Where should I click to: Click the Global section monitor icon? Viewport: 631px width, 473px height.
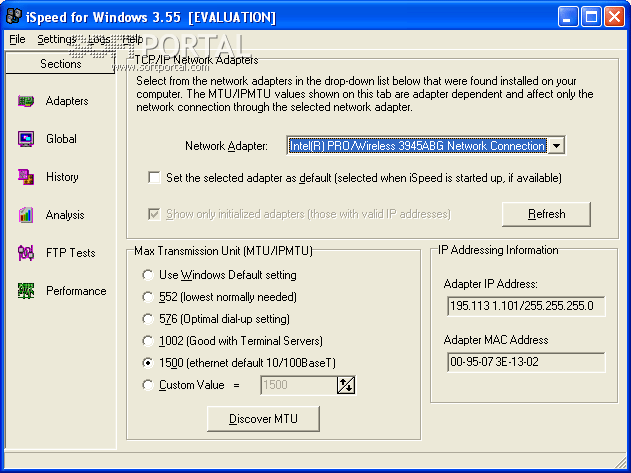26,139
